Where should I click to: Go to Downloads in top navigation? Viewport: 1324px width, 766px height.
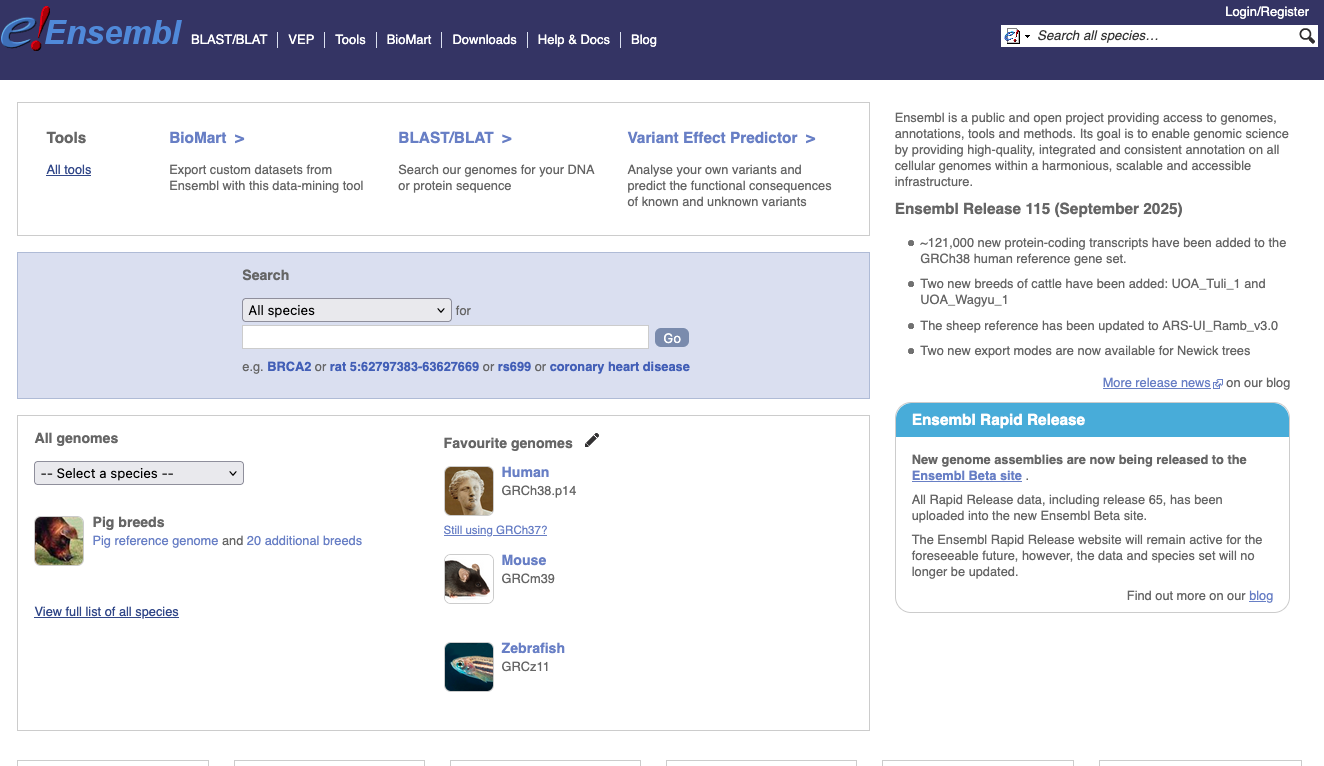click(484, 40)
